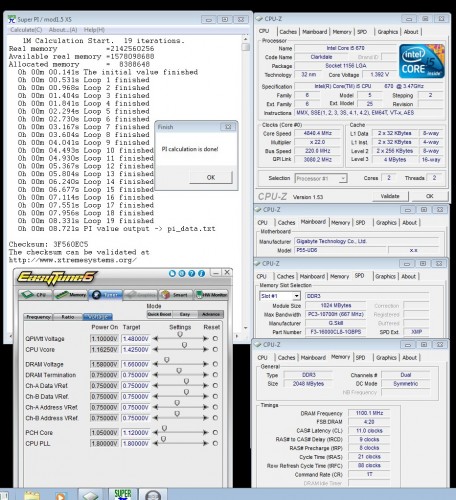The height and width of the screenshot is (500, 456).
Task: Open the HW Monitor tab in EasyTune6
Action: pyautogui.click(x=211, y=295)
